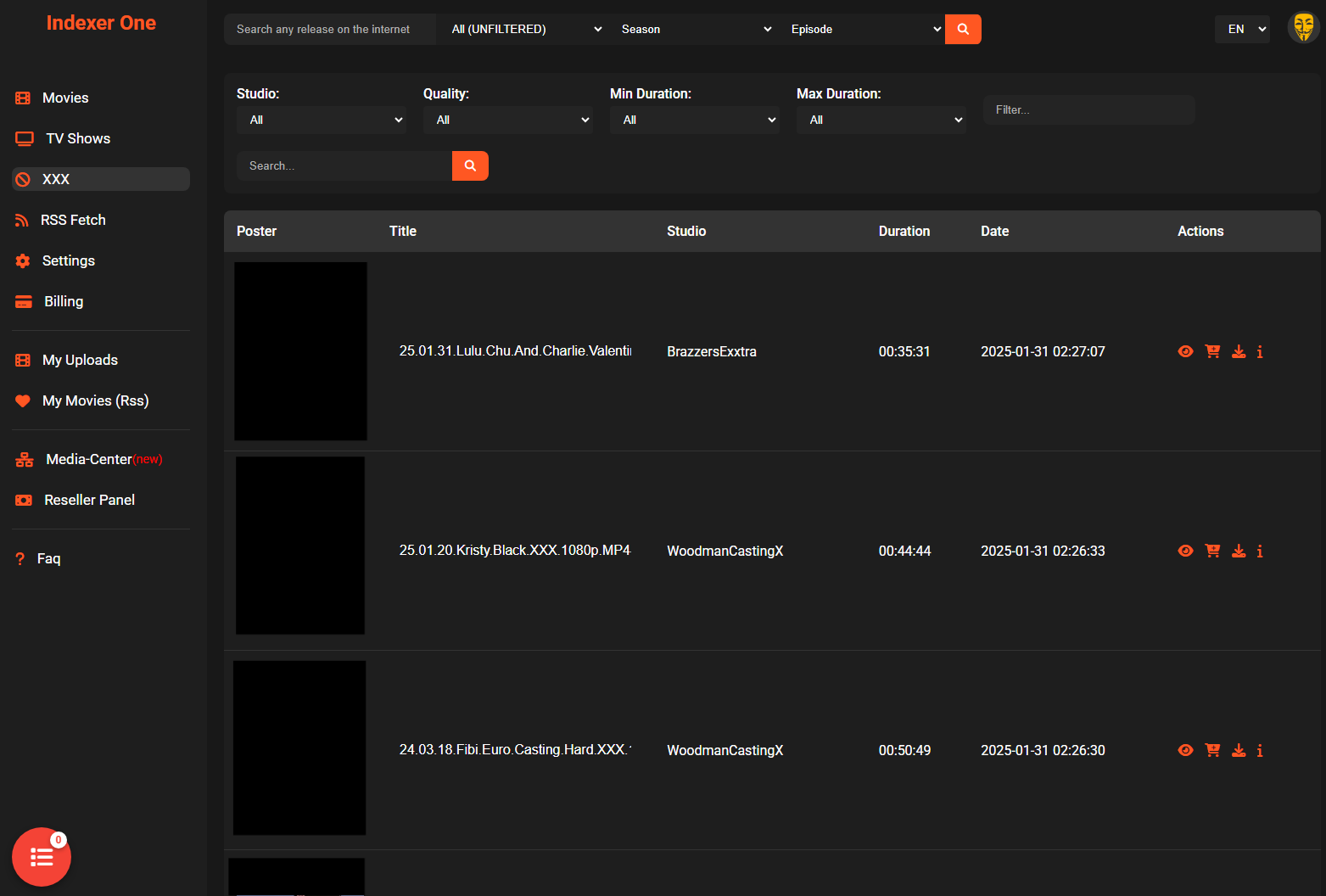
Task: Open the Faq page
Action: coord(48,558)
